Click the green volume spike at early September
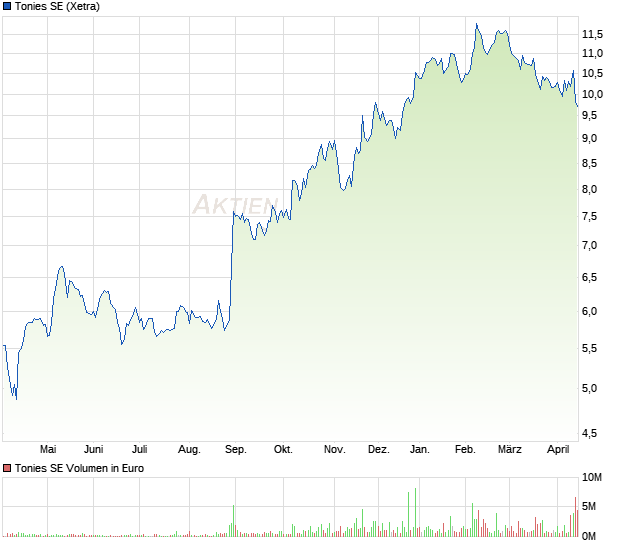The width and height of the screenshot is (620, 546). pos(233,521)
